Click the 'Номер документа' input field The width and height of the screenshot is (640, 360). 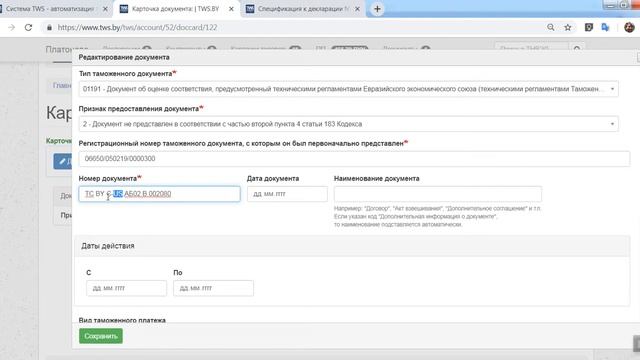point(159,194)
